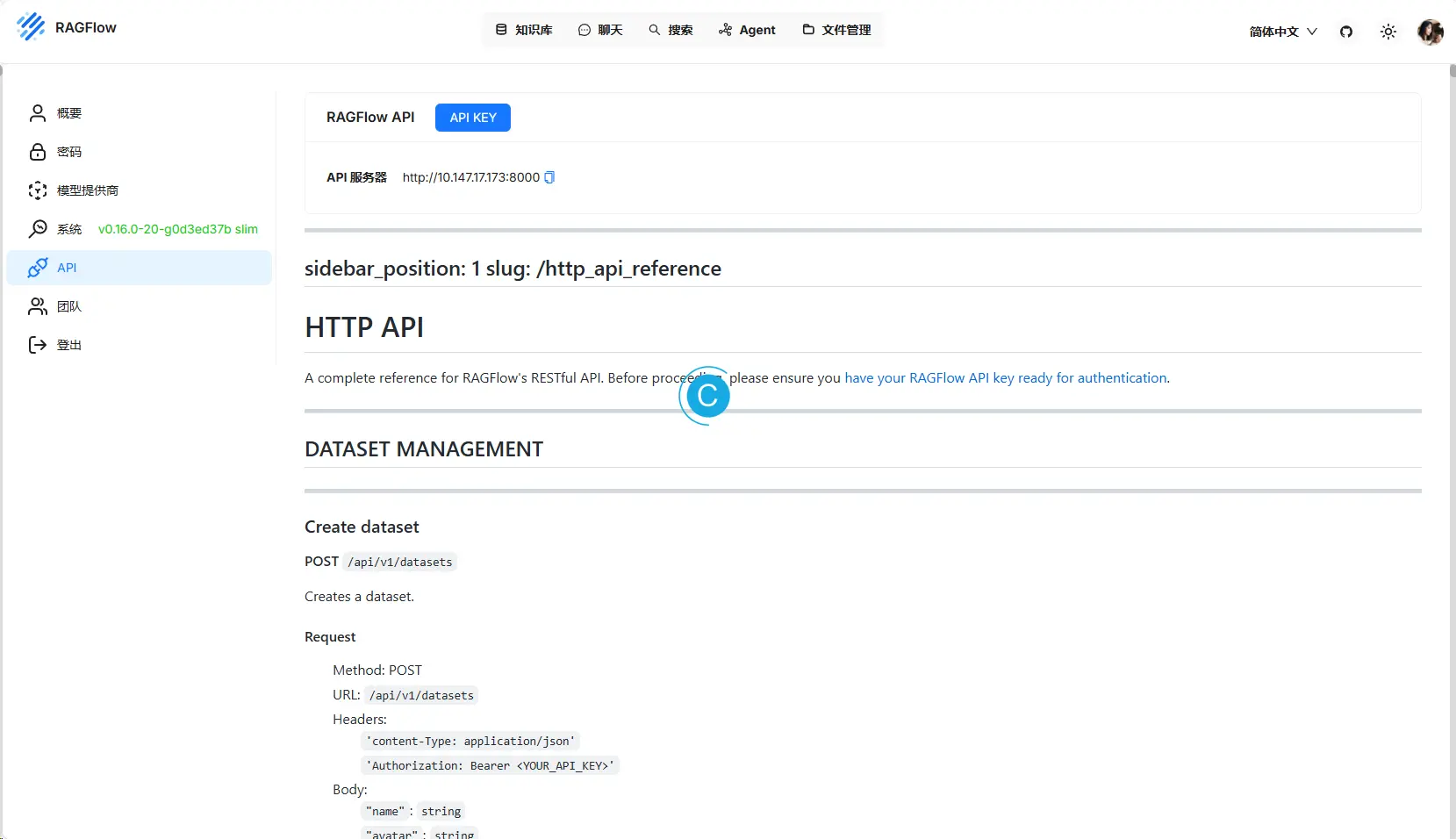Select 系统 system in the sidebar
The width and height of the screenshot is (1456, 839).
tap(140, 229)
